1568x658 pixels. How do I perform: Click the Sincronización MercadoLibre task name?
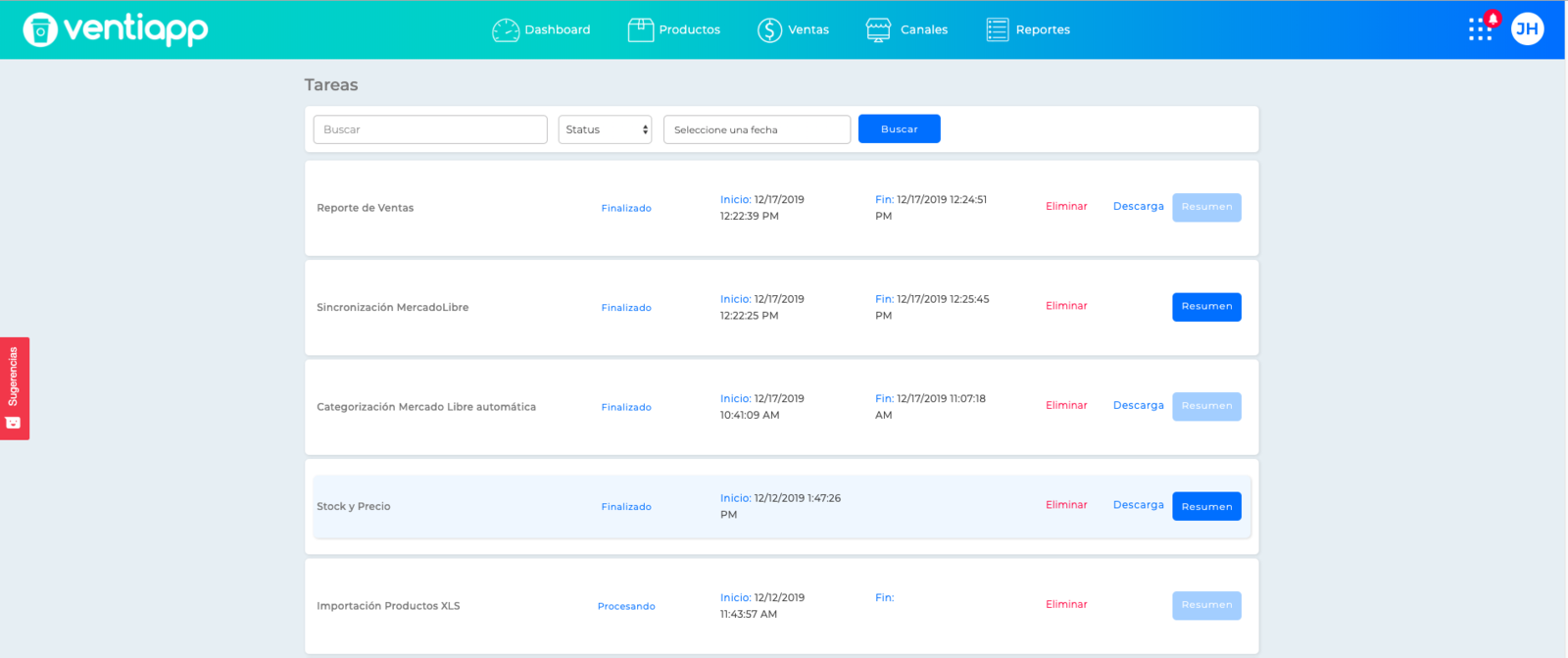pos(393,308)
